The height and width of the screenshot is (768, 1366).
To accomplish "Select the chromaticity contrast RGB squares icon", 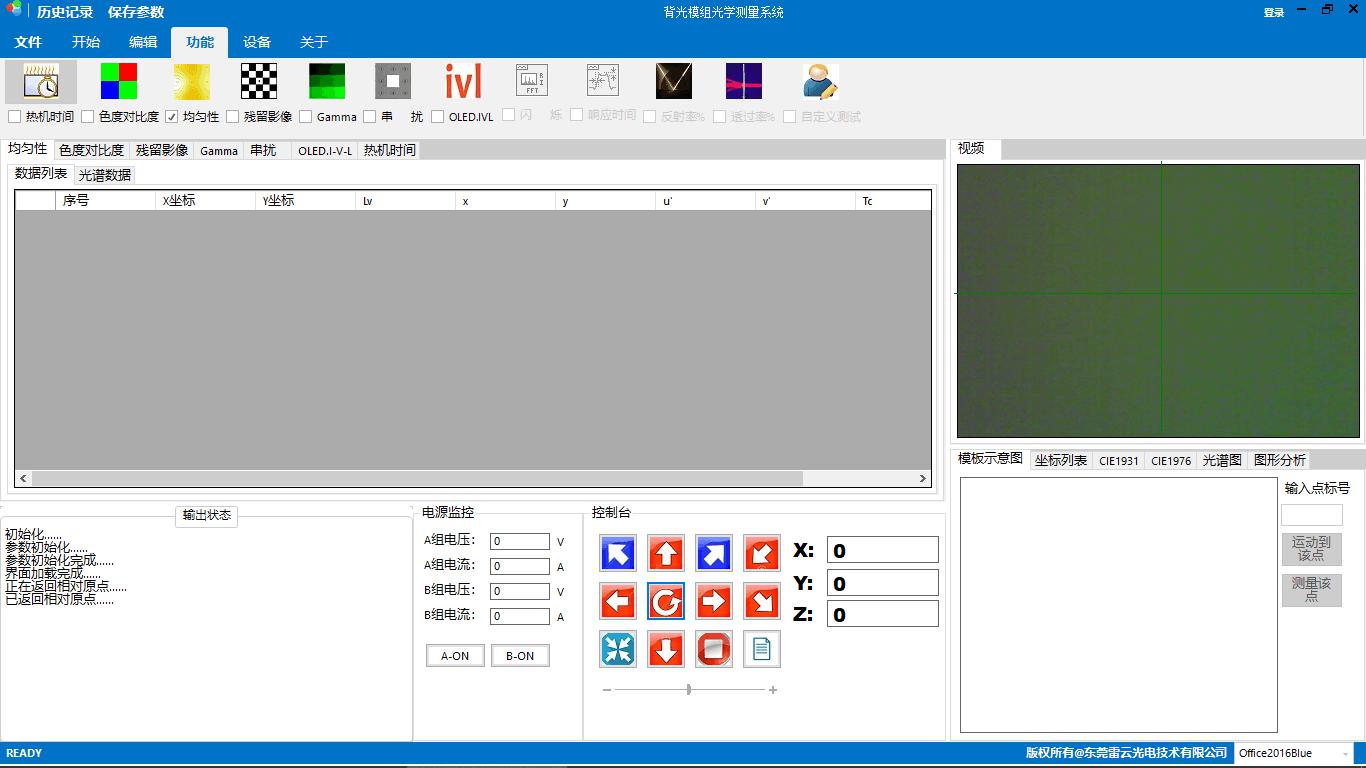I will click(119, 82).
